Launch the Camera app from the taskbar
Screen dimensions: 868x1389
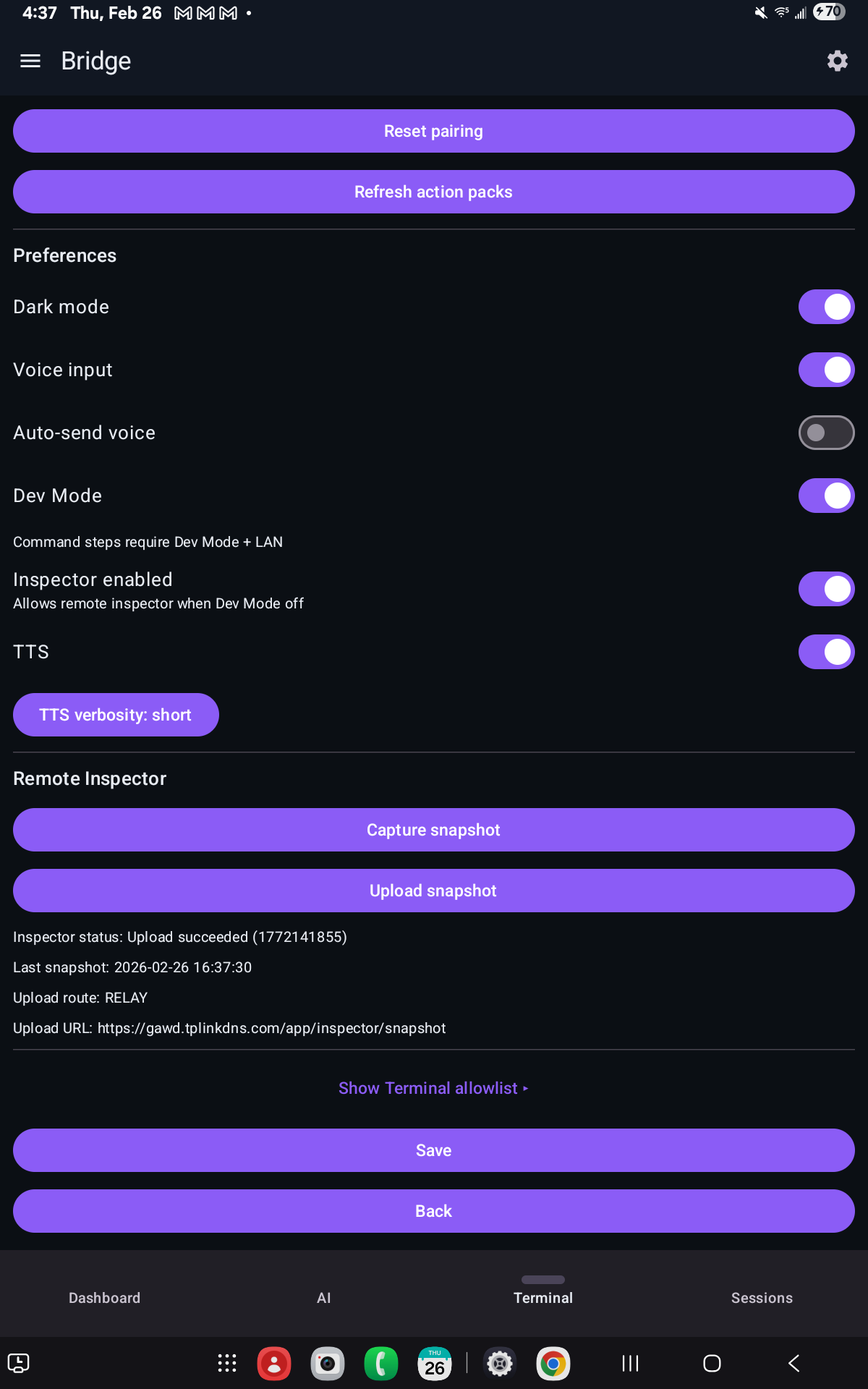click(x=328, y=1364)
